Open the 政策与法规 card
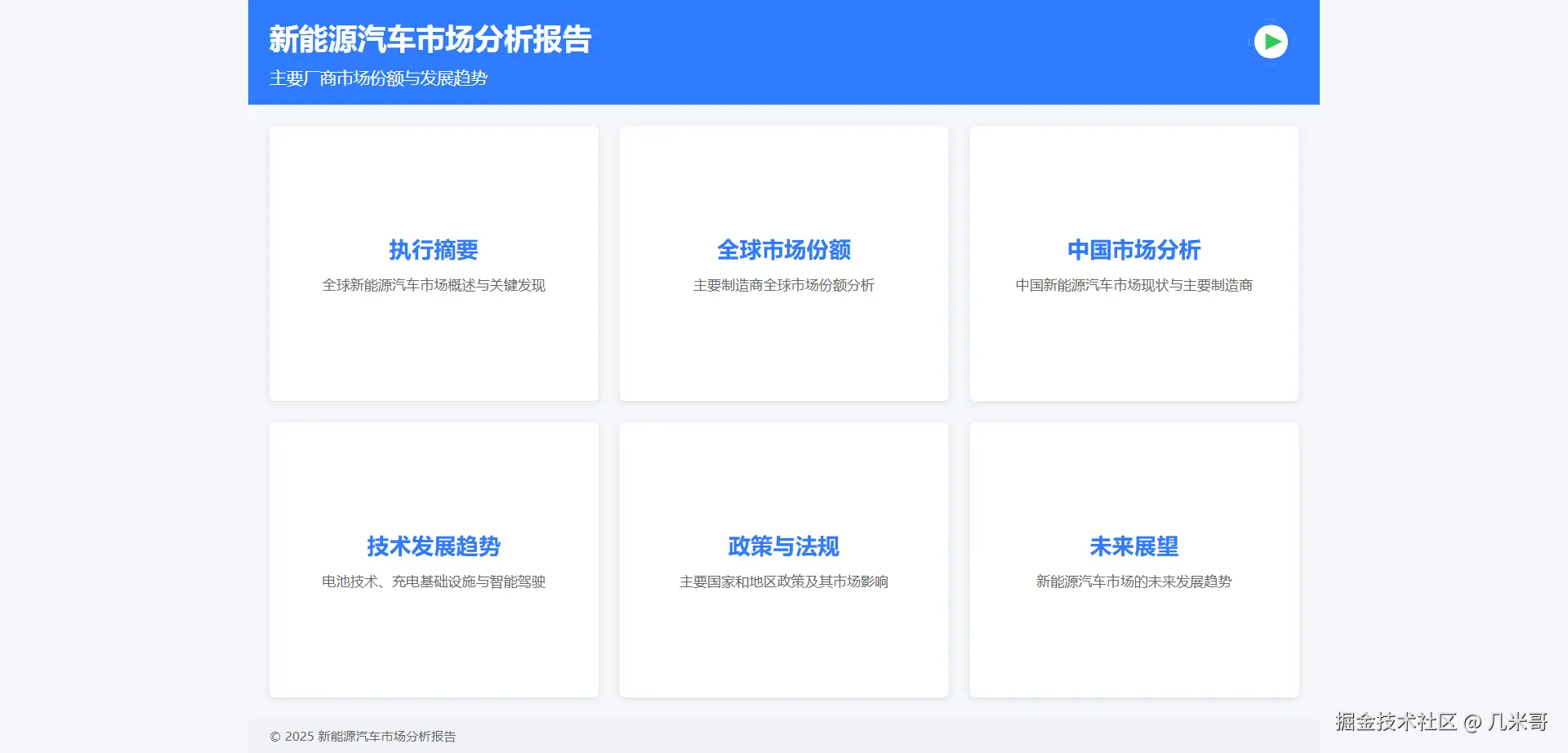 pyautogui.click(x=784, y=559)
